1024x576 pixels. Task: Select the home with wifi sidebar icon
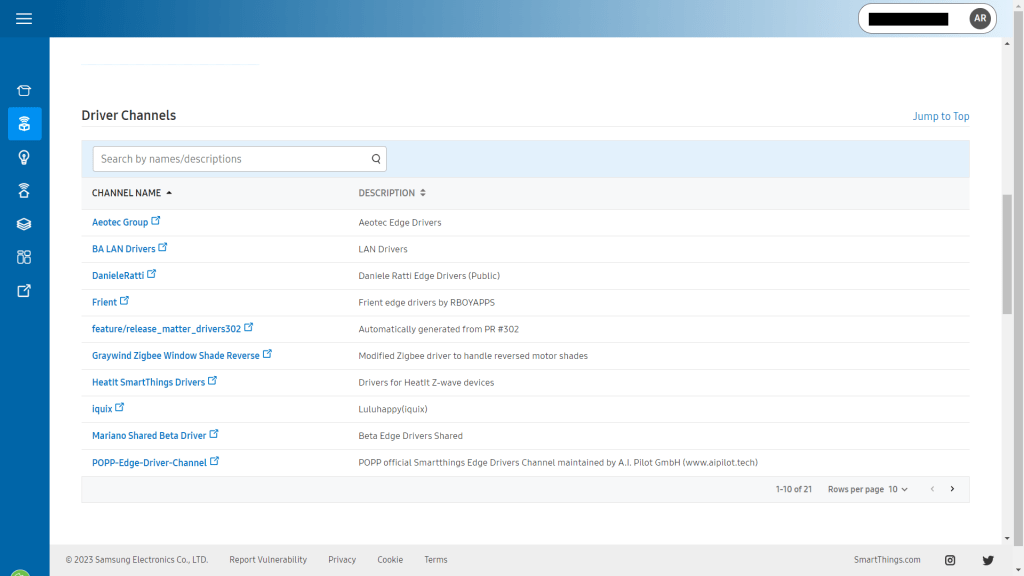(x=24, y=191)
